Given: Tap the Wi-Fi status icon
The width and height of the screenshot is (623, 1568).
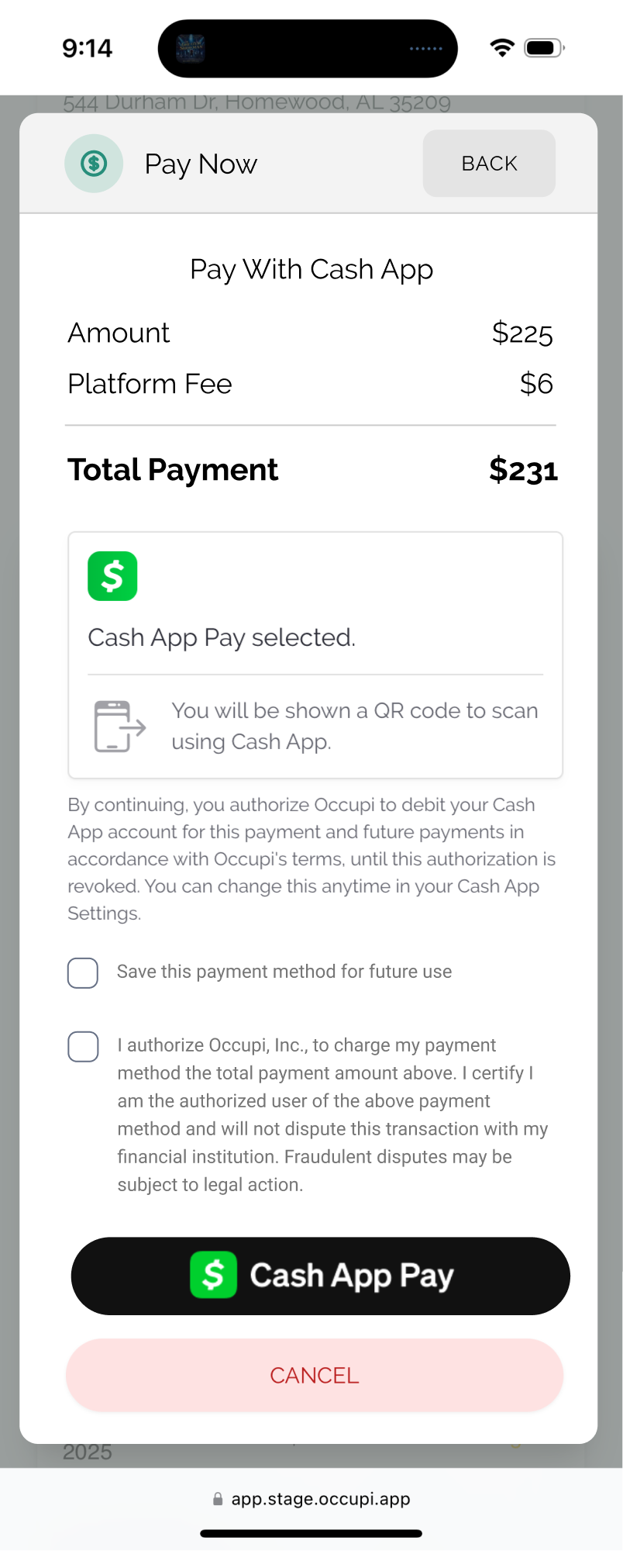Looking at the screenshot, I should 502,48.
